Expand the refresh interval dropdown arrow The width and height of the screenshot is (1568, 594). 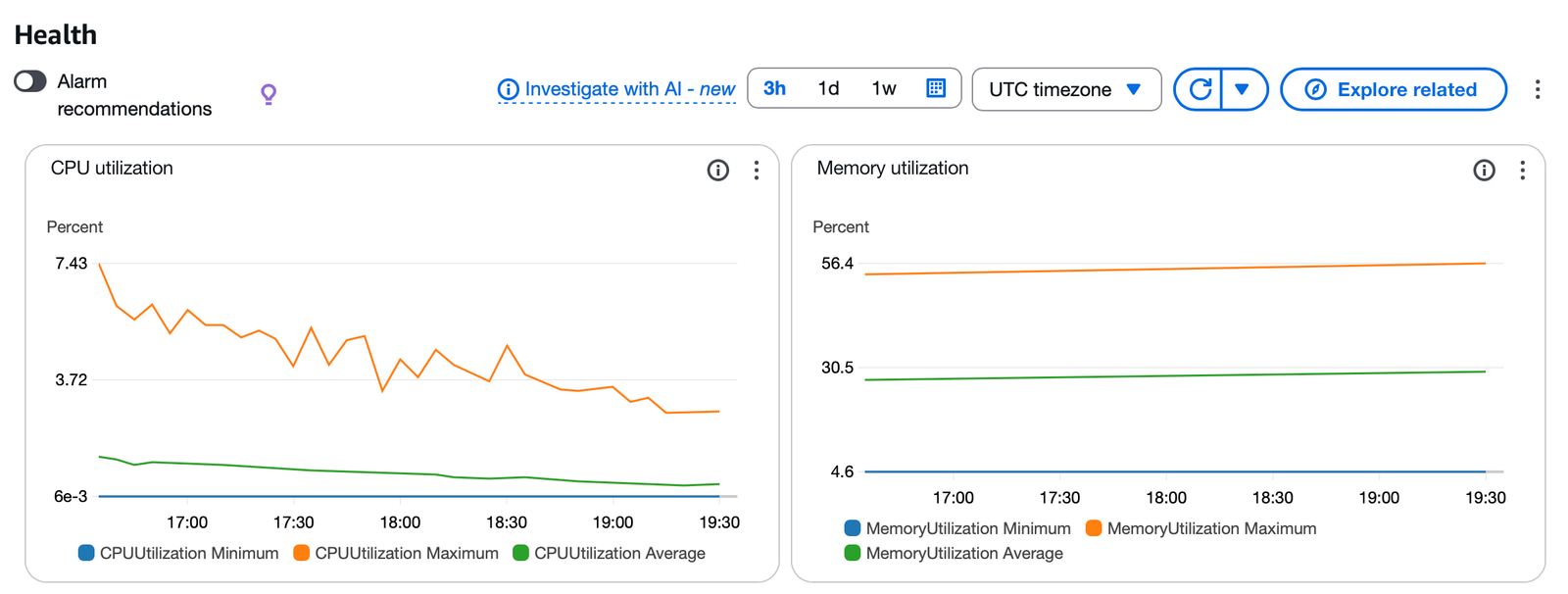pos(1243,89)
